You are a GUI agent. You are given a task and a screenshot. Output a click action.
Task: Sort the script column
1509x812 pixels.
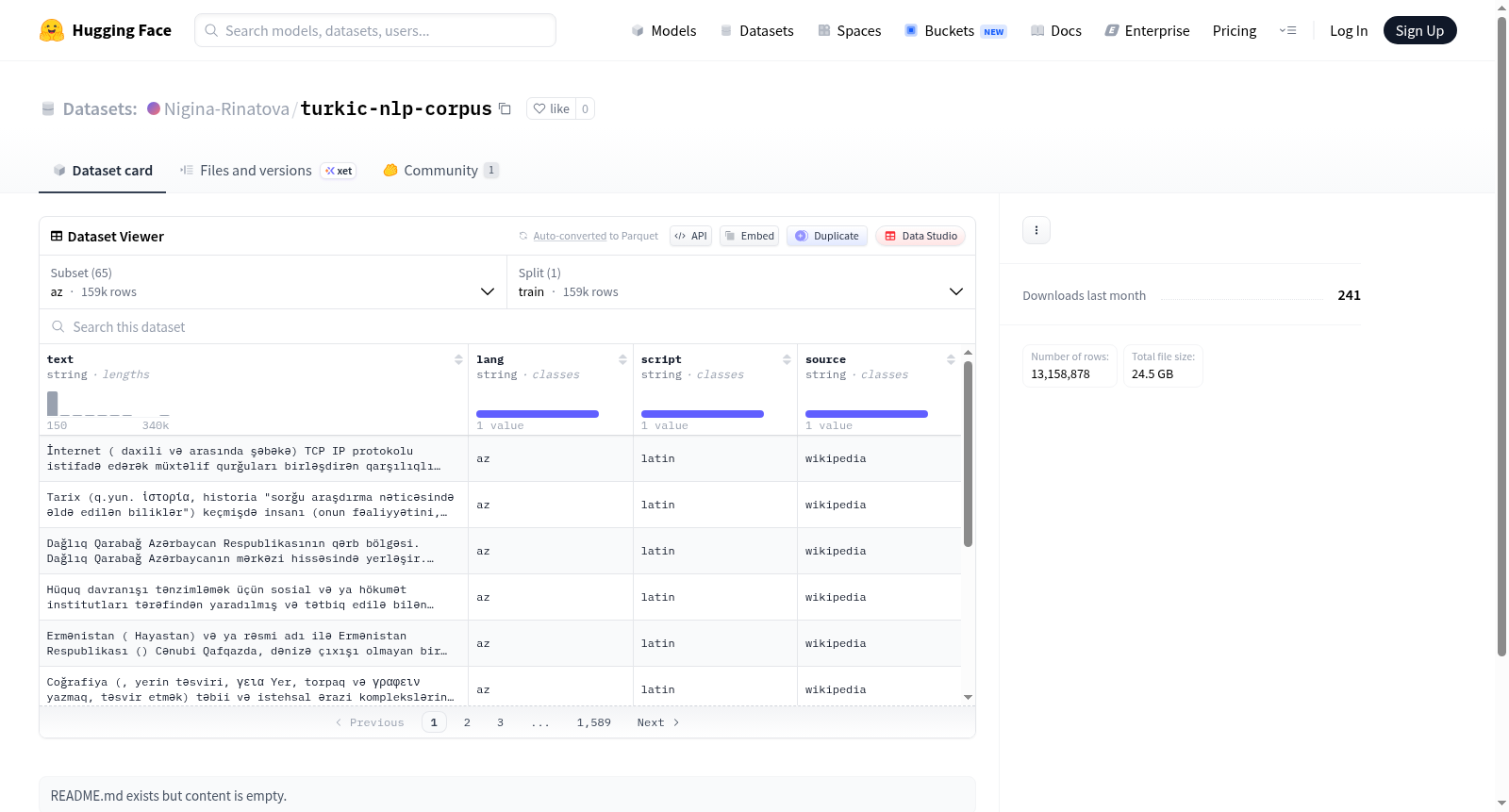[x=787, y=359]
